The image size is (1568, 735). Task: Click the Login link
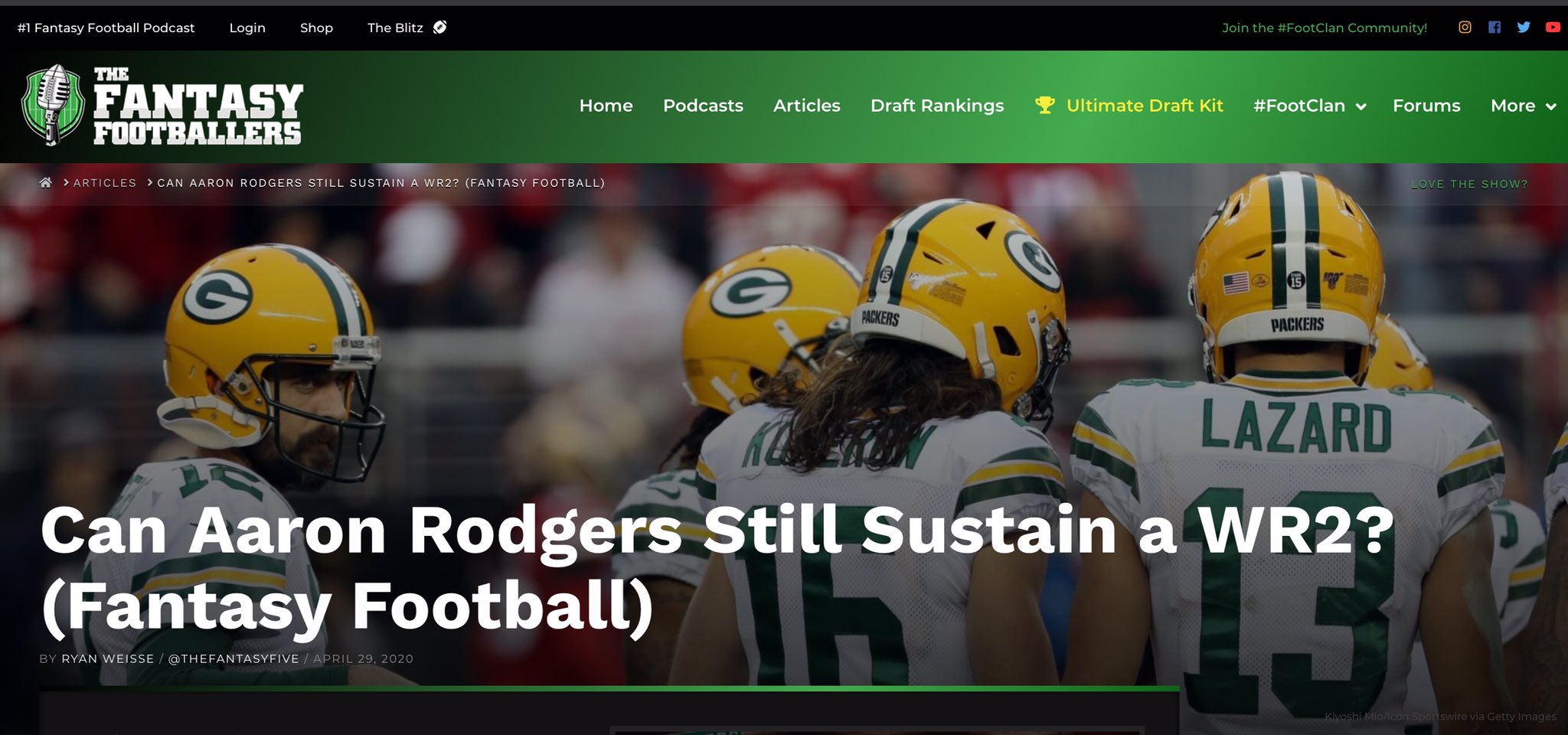(247, 28)
